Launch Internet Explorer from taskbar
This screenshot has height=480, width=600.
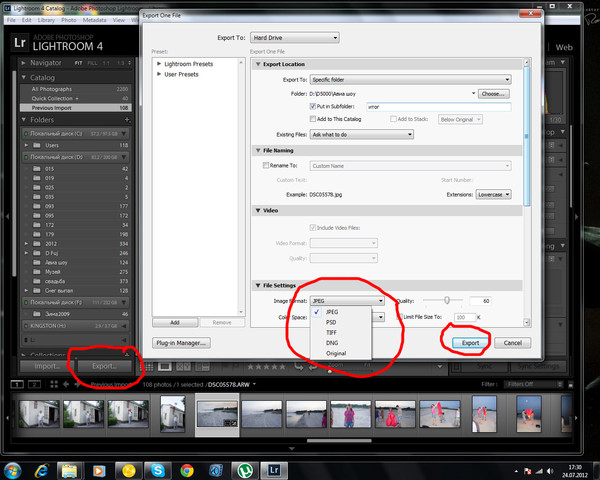(x=41, y=470)
